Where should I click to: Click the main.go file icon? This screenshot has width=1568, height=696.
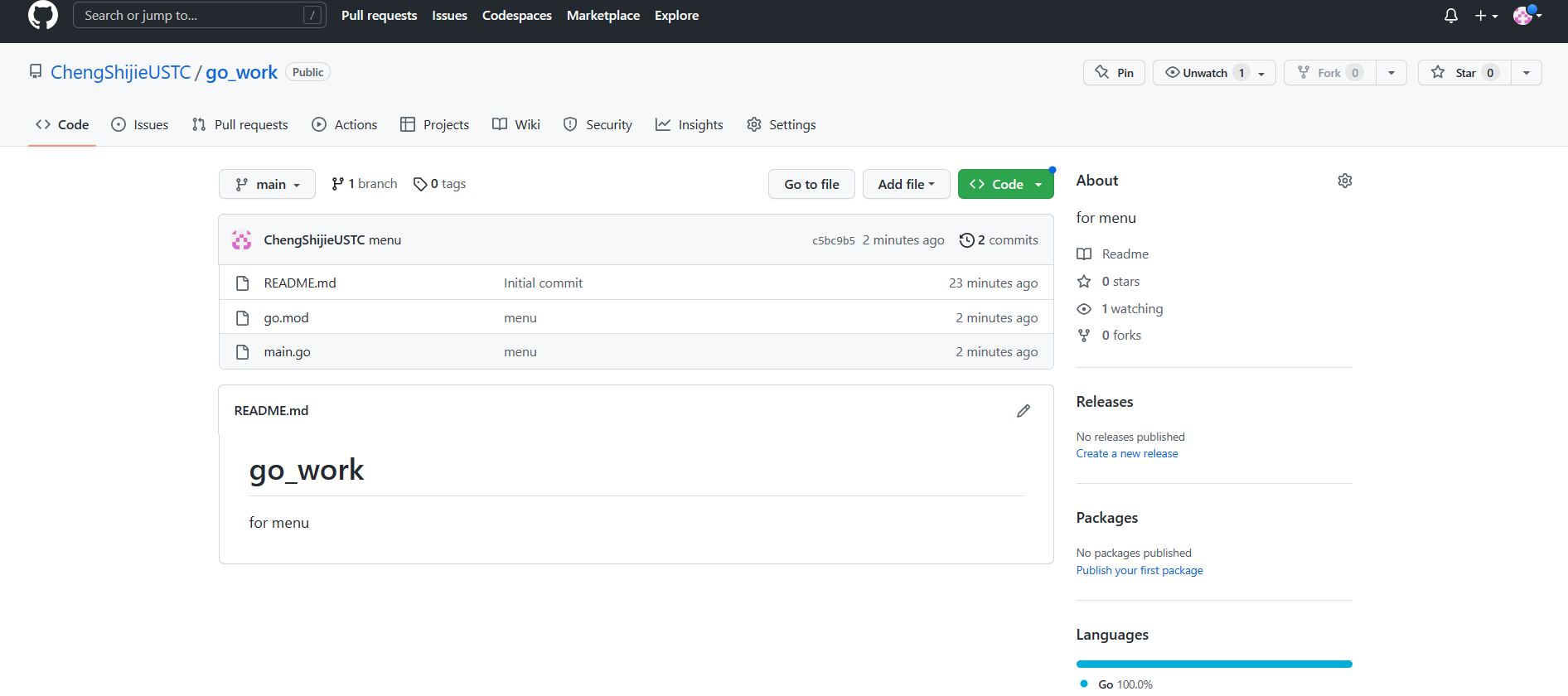coord(243,352)
